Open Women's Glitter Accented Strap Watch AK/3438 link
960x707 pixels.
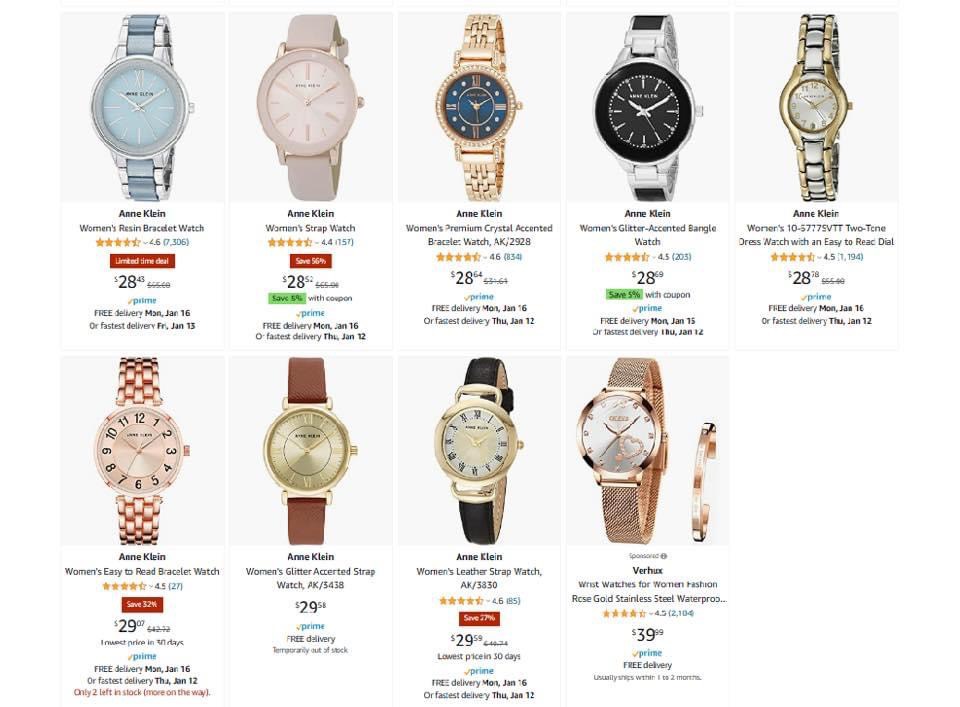310,578
